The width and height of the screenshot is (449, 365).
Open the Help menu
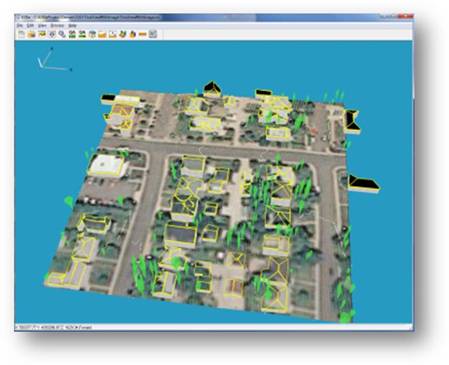point(72,26)
